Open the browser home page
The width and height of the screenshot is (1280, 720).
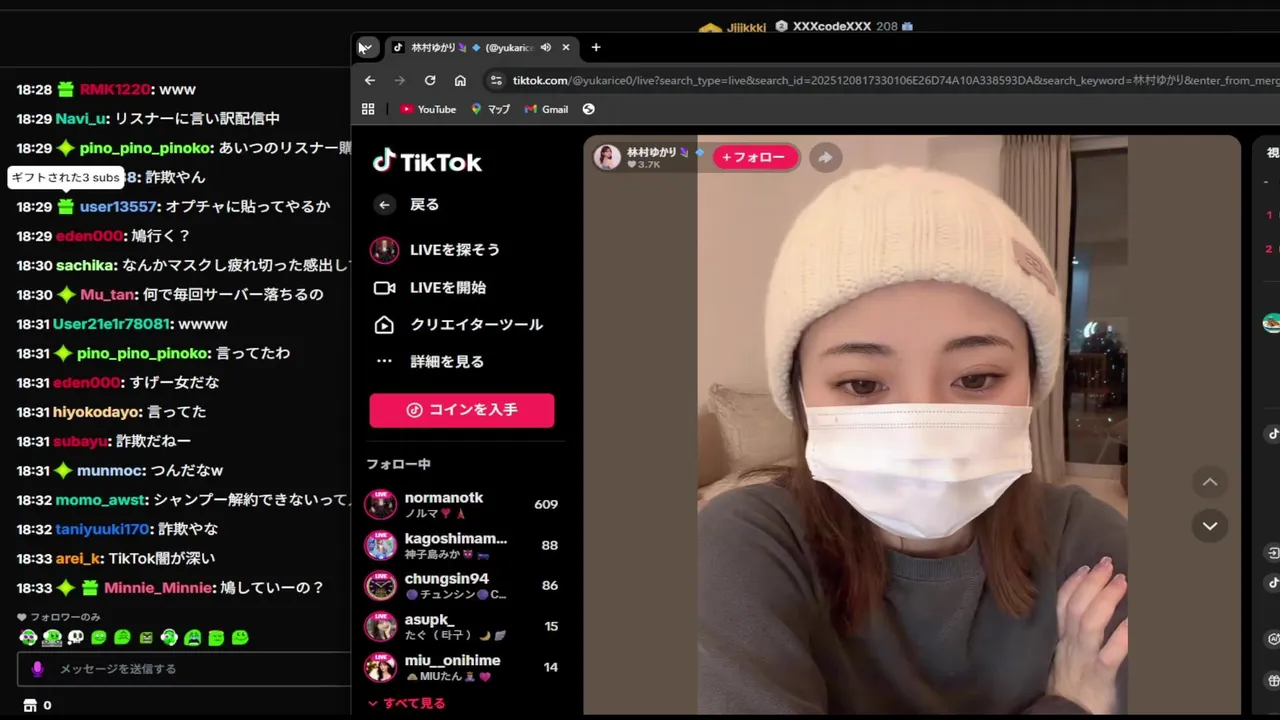pyautogui.click(x=460, y=80)
